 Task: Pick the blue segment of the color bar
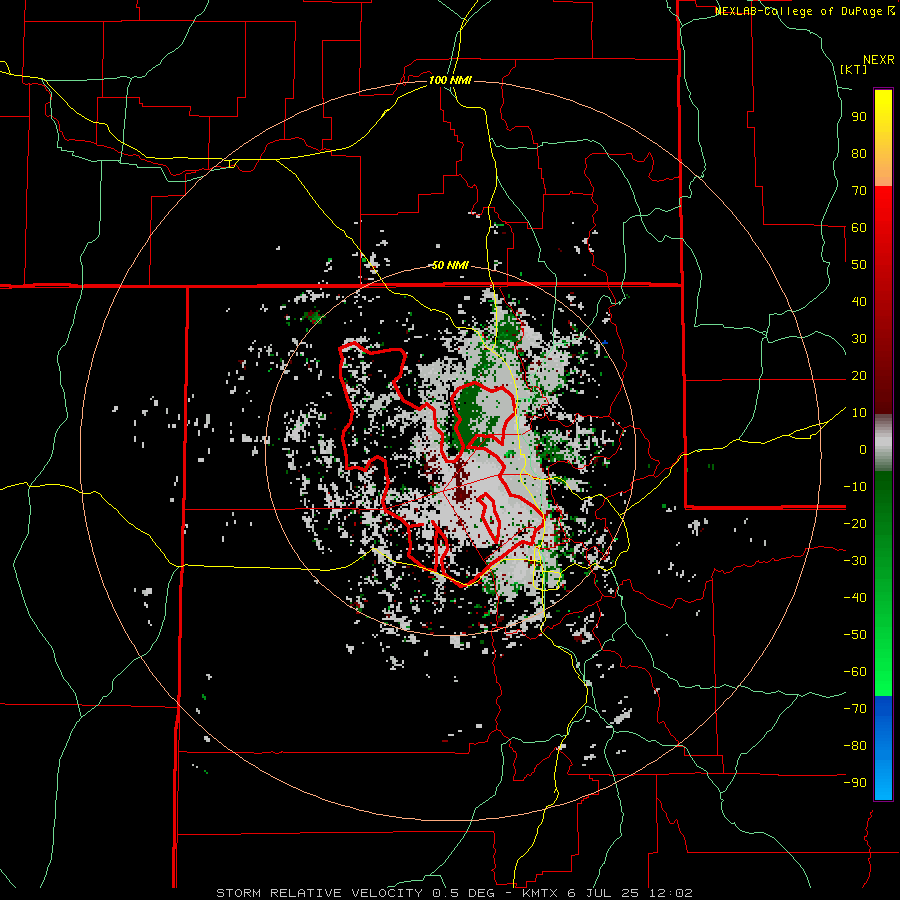coord(883,748)
